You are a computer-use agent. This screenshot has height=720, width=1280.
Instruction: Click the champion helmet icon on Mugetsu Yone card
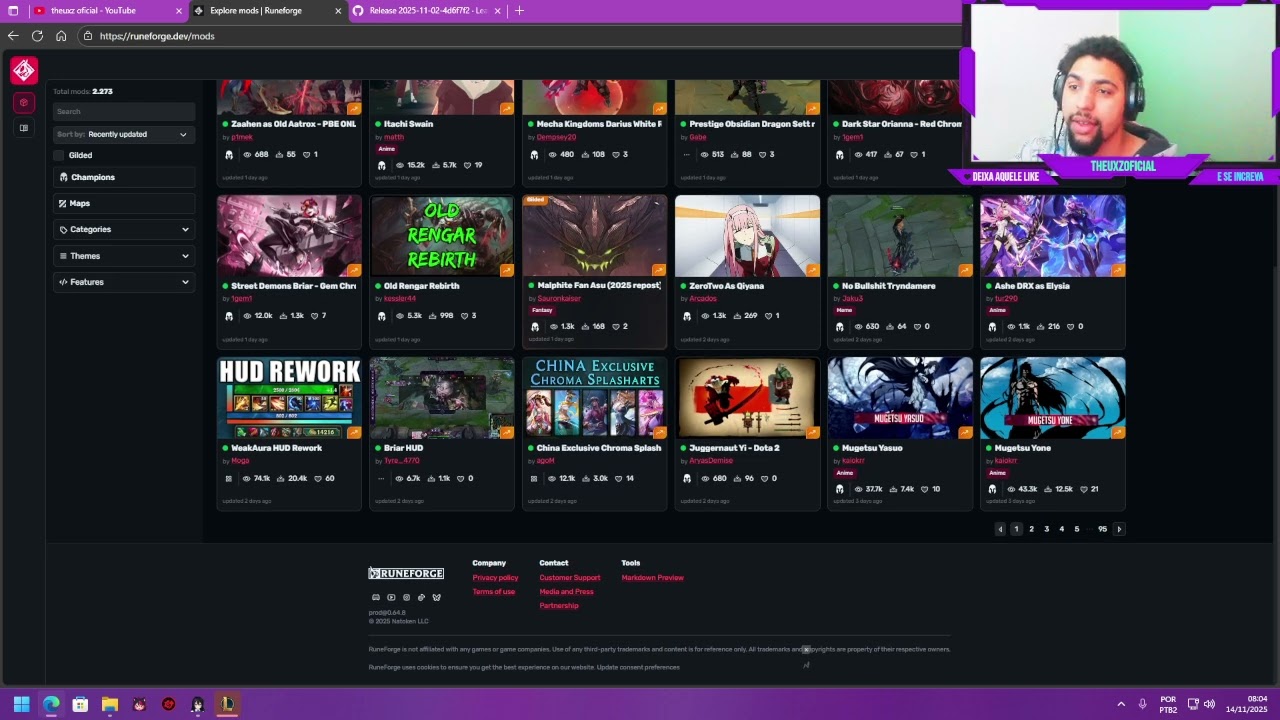point(992,489)
